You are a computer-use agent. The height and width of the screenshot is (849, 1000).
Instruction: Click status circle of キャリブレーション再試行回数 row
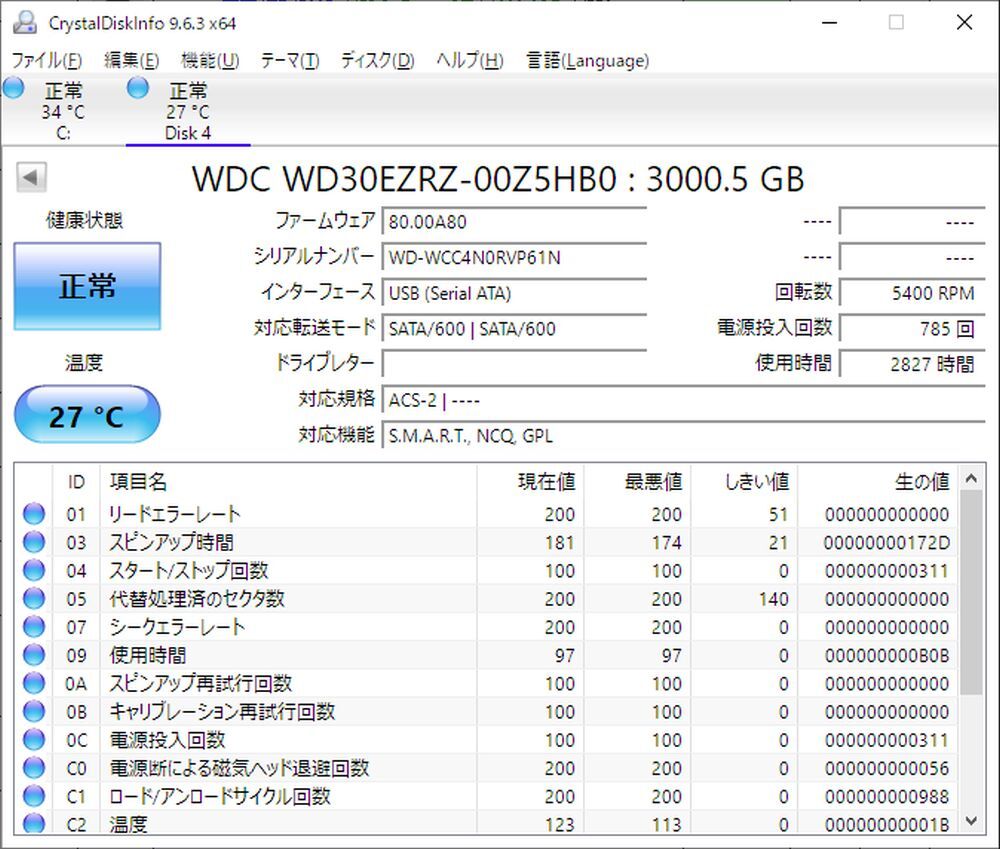(x=34, y=711)
